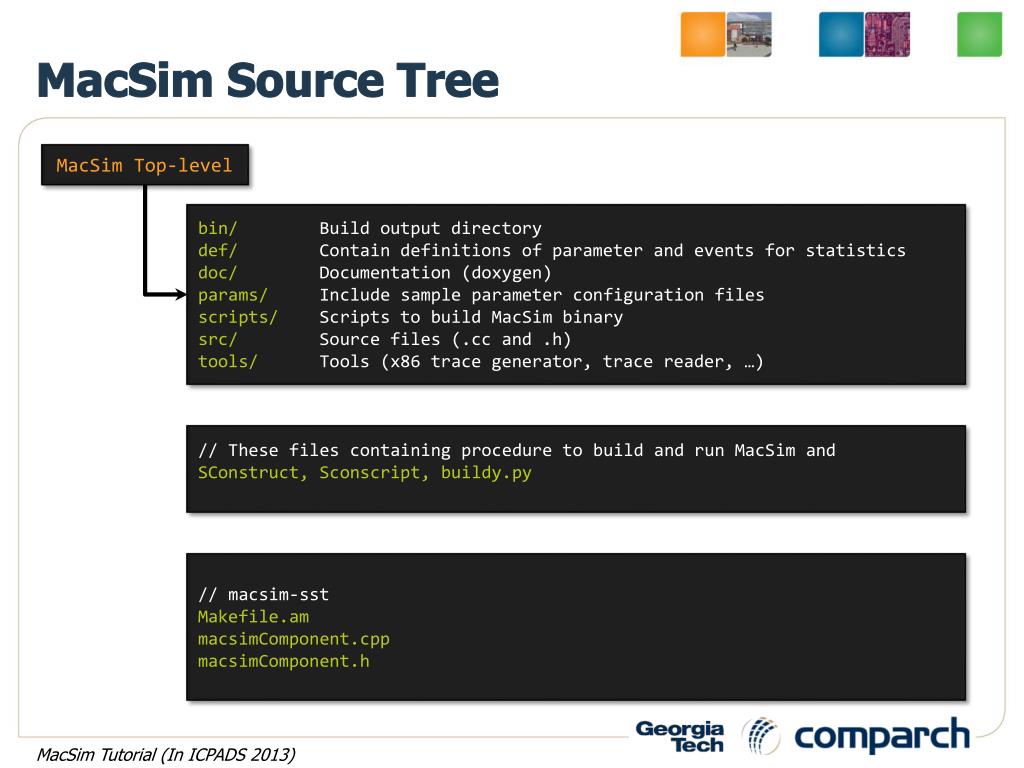1024x768 pixels.
Task: Click the 'SConstruct, Sconscript, buildy.py' line
Action: [364, 473]
